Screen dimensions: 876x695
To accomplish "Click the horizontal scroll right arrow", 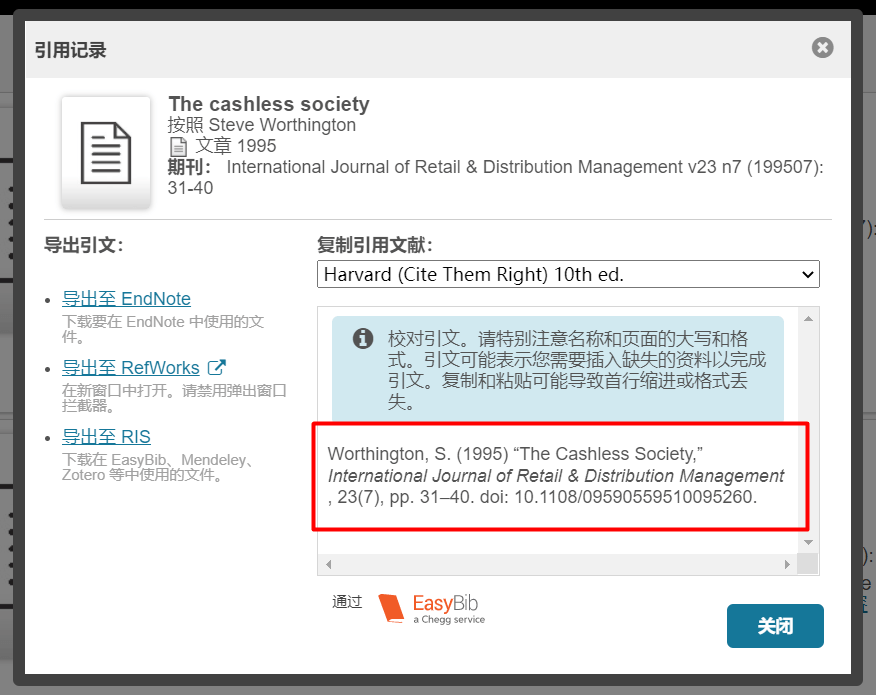I will [x=787, y=564].
